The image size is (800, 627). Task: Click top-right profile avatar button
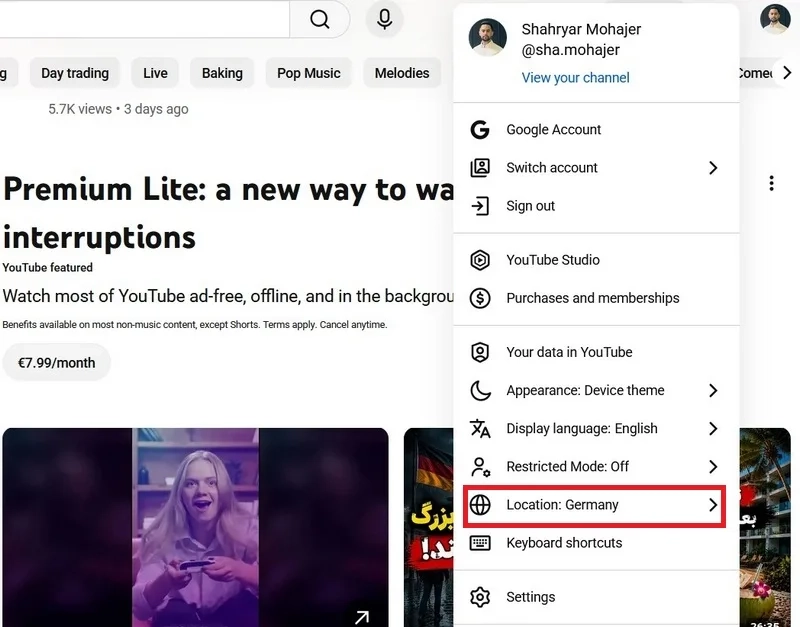tap(775, 19)
